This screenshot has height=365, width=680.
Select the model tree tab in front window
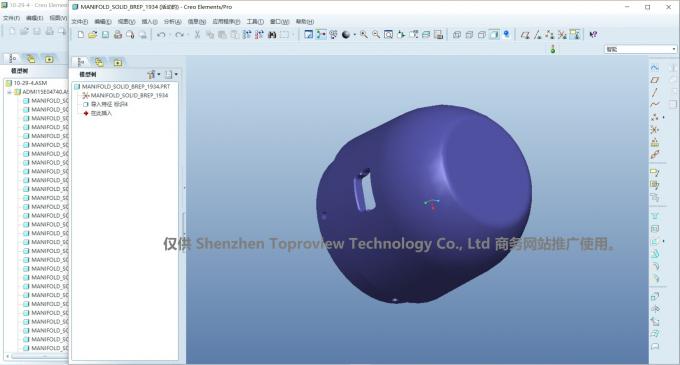81,62
